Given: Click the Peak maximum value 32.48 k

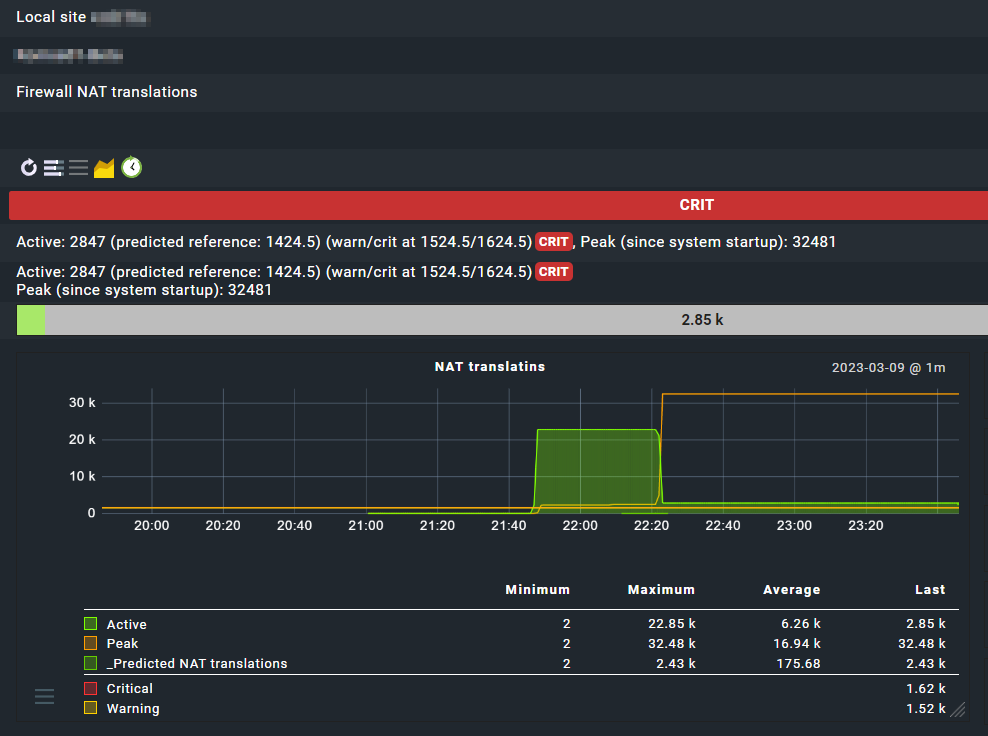Looking at the screenshot, I should coord(672,643).
